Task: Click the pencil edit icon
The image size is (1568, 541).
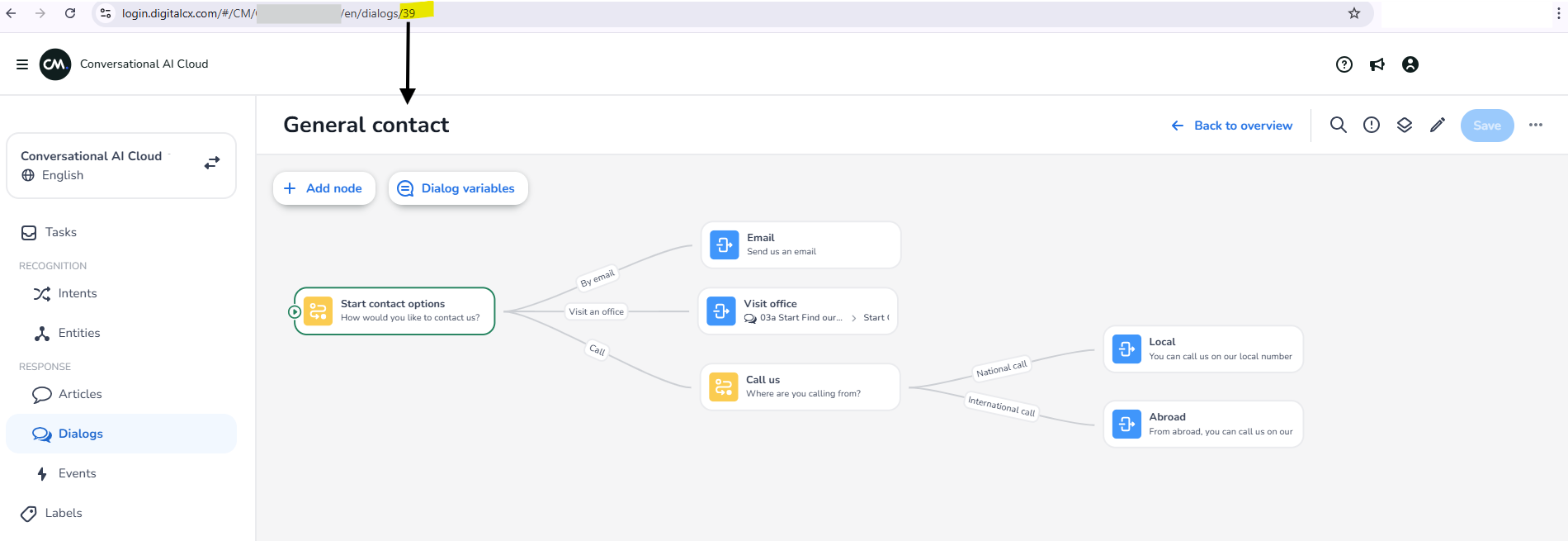Action: [1438, 125]
